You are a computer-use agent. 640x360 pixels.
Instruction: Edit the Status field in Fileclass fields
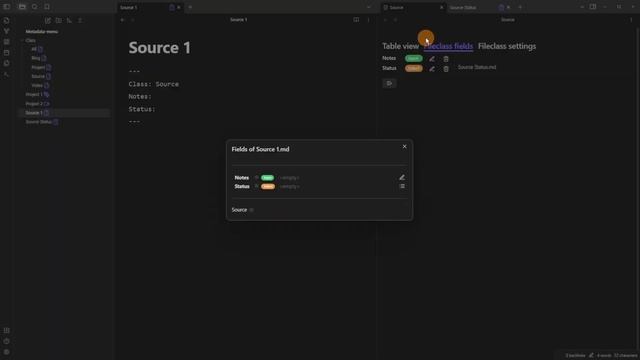pos(432,69)
